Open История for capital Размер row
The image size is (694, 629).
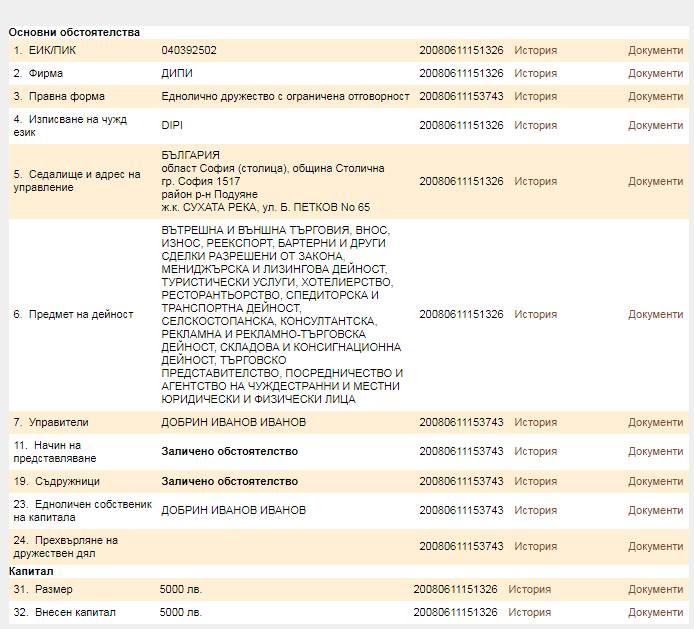tap(529, 589)
